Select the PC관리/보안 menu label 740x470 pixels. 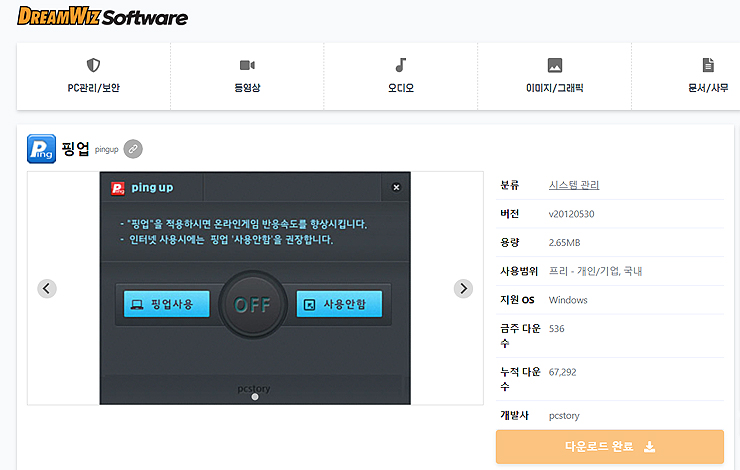[93, 88]
